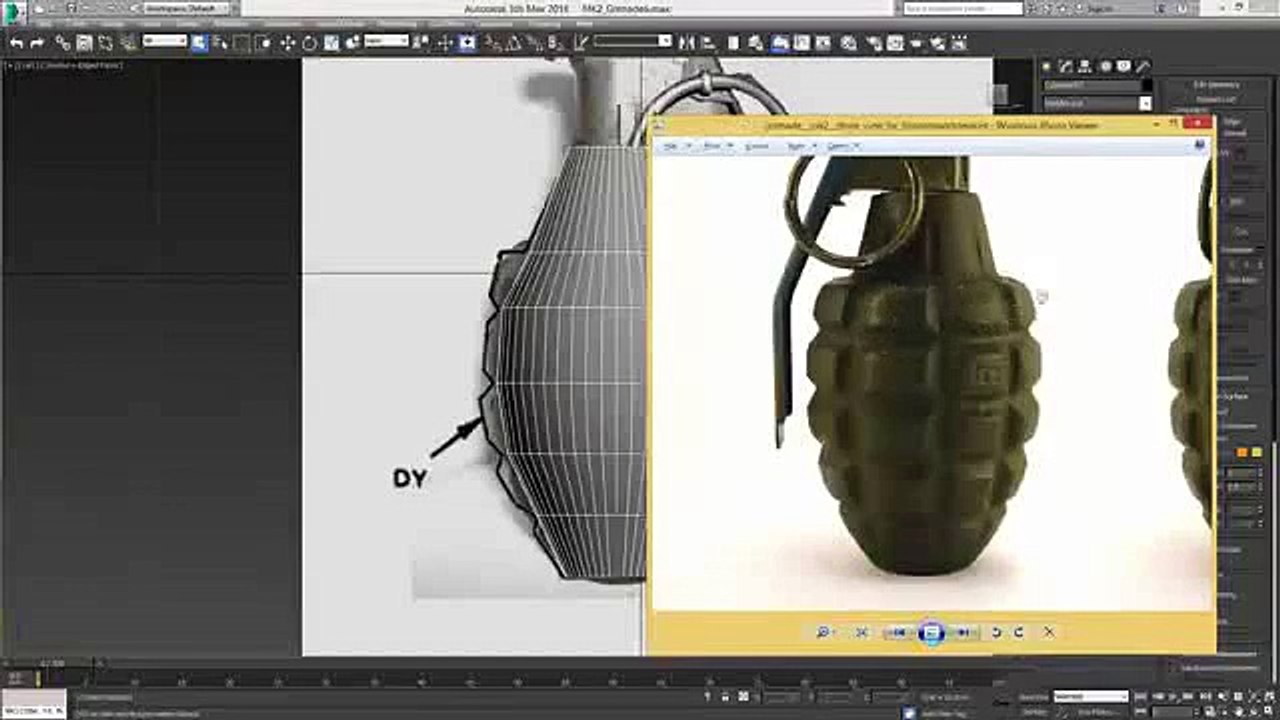Click Photo Viewer zoom magnifier icon
The image size is (1280, 720).
[x=823, y=632]
